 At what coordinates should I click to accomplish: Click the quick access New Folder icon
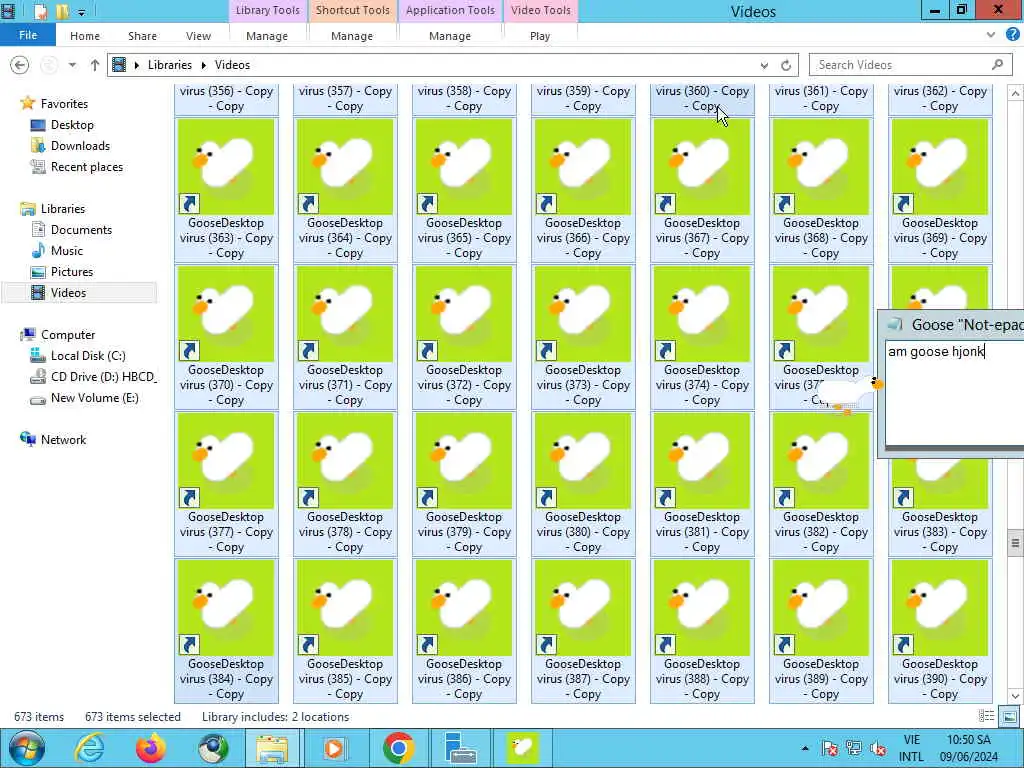(x=63, y=11)
